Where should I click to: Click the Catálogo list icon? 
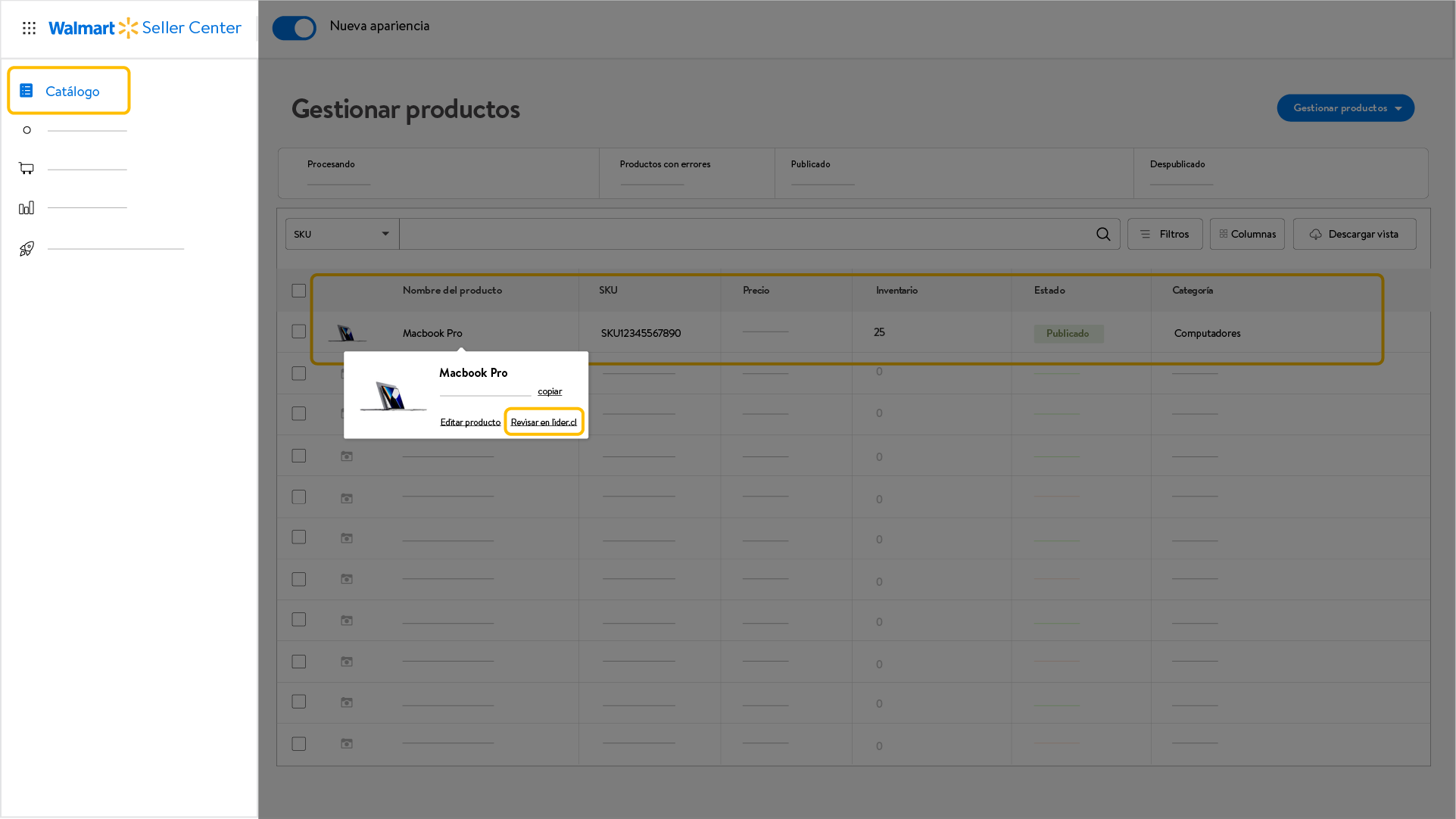pos(27,91)
